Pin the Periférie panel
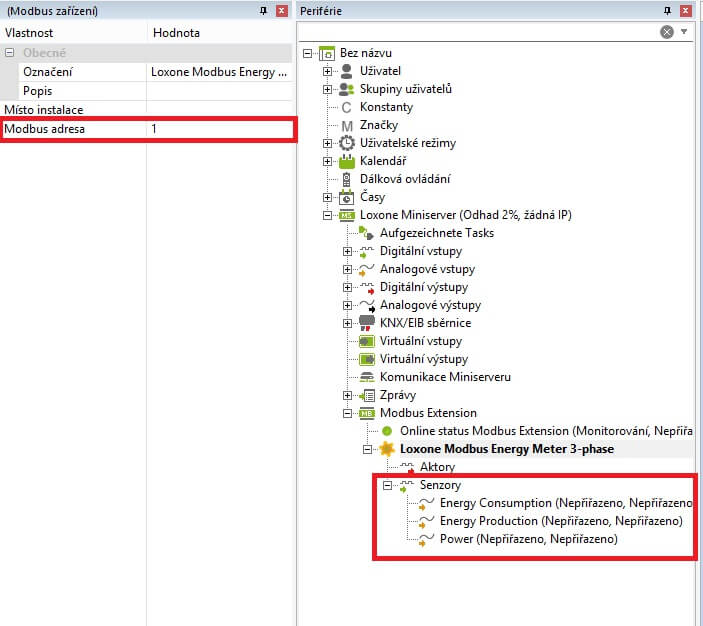 coord(667,10)
